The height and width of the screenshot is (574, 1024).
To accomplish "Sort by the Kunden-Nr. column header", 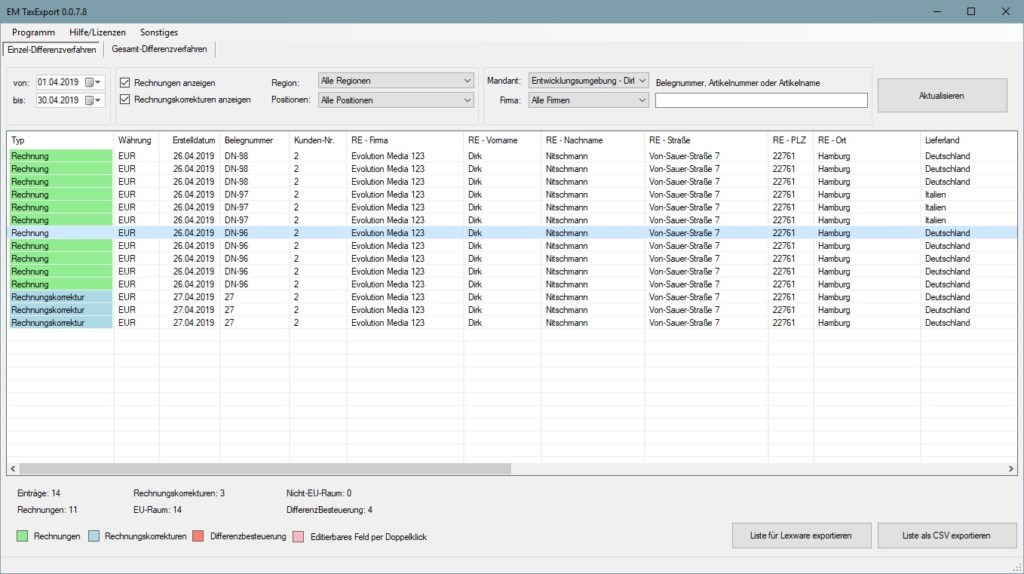I will click(x=318, y=140).
